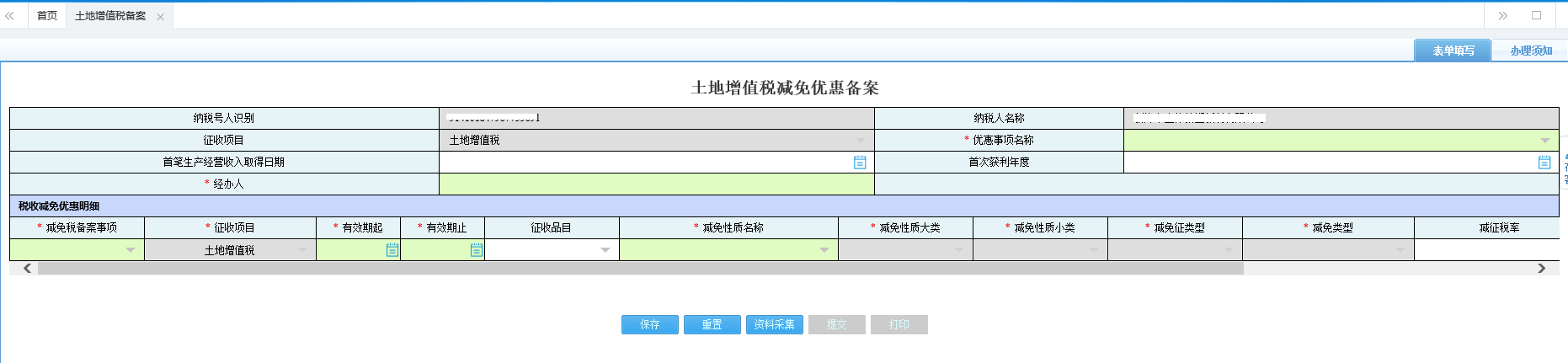
Task: Click the 资料采集 button
Action: click(x=775, y=324)
